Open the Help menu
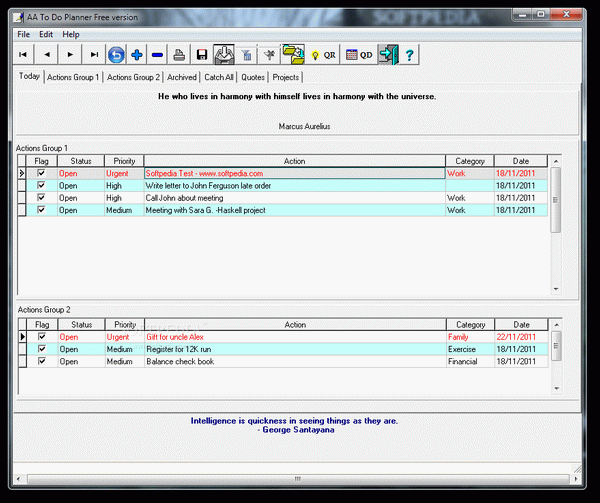This screenshot has height=503, width=600. pos(71,34)
